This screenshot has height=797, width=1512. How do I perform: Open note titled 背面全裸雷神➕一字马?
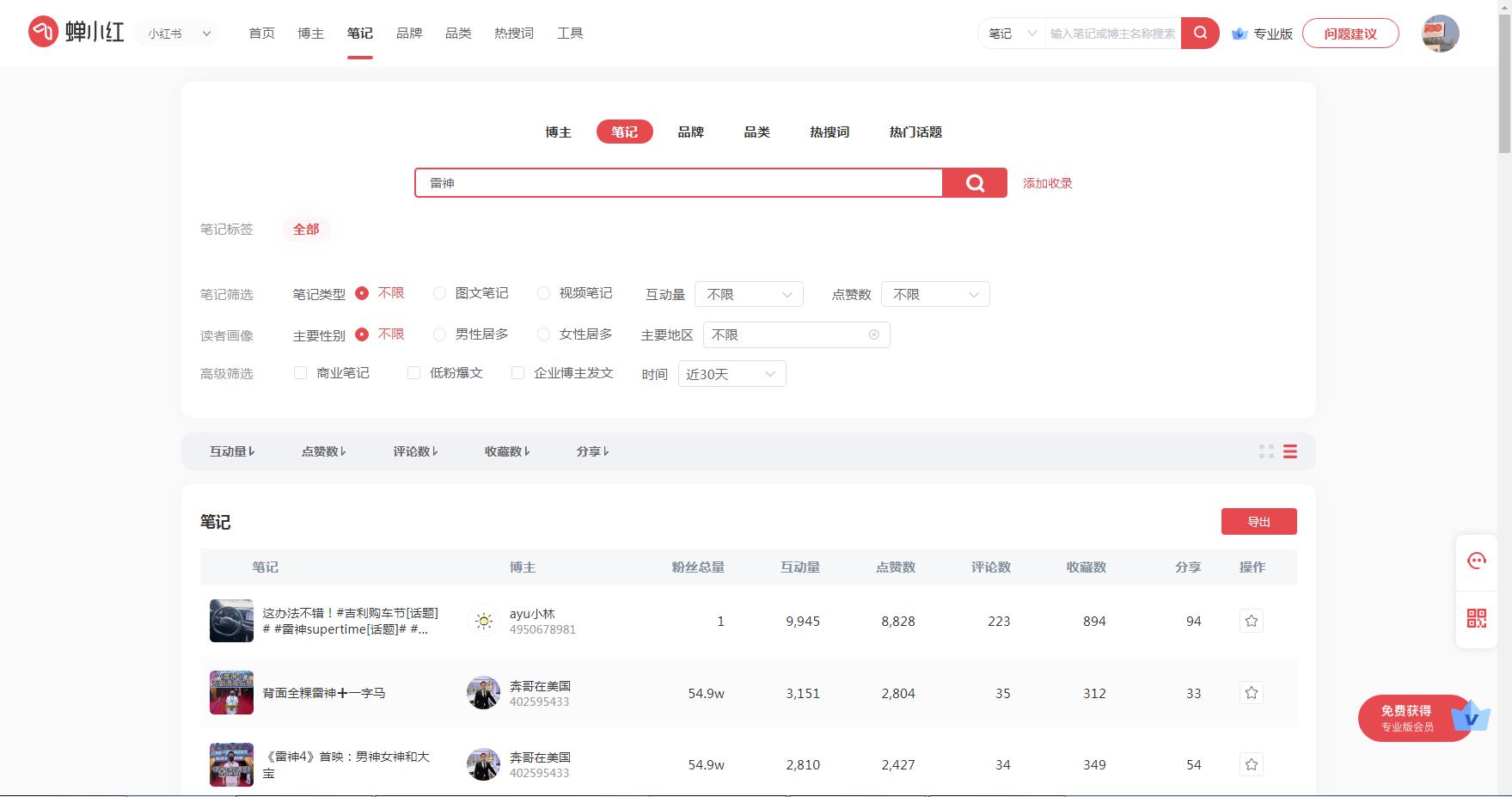click(x=324, y=693)
